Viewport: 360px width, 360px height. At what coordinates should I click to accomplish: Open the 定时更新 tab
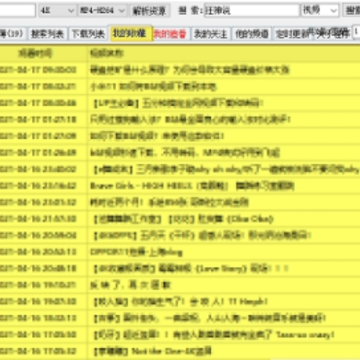pos(293,34)
